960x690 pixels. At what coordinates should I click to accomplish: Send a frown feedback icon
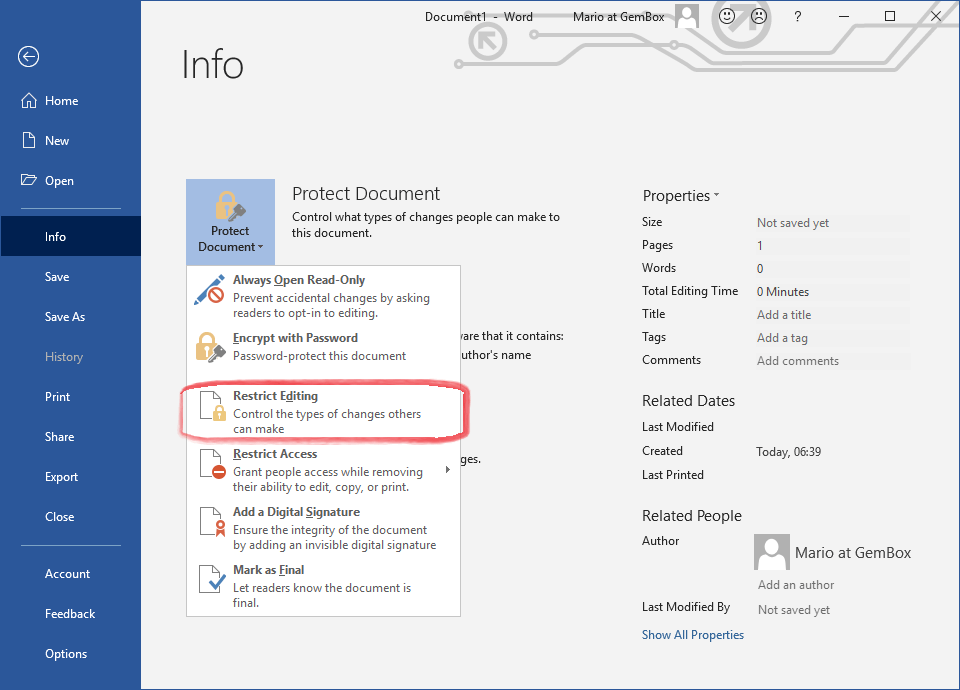point(759,16)
